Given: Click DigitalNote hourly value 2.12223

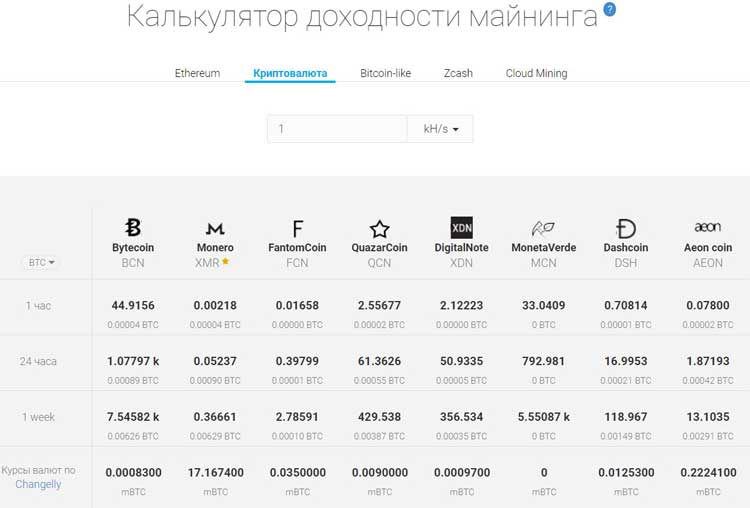Looking at the screenshot, I should (462, 305).
